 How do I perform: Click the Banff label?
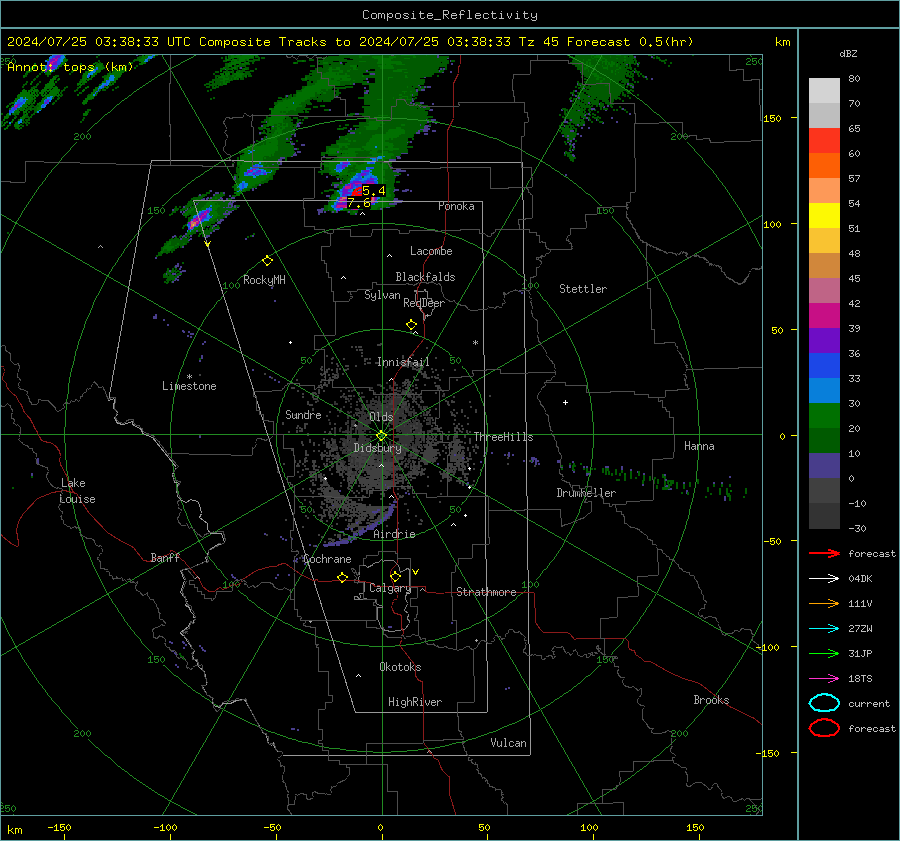(x=165, y=557)
